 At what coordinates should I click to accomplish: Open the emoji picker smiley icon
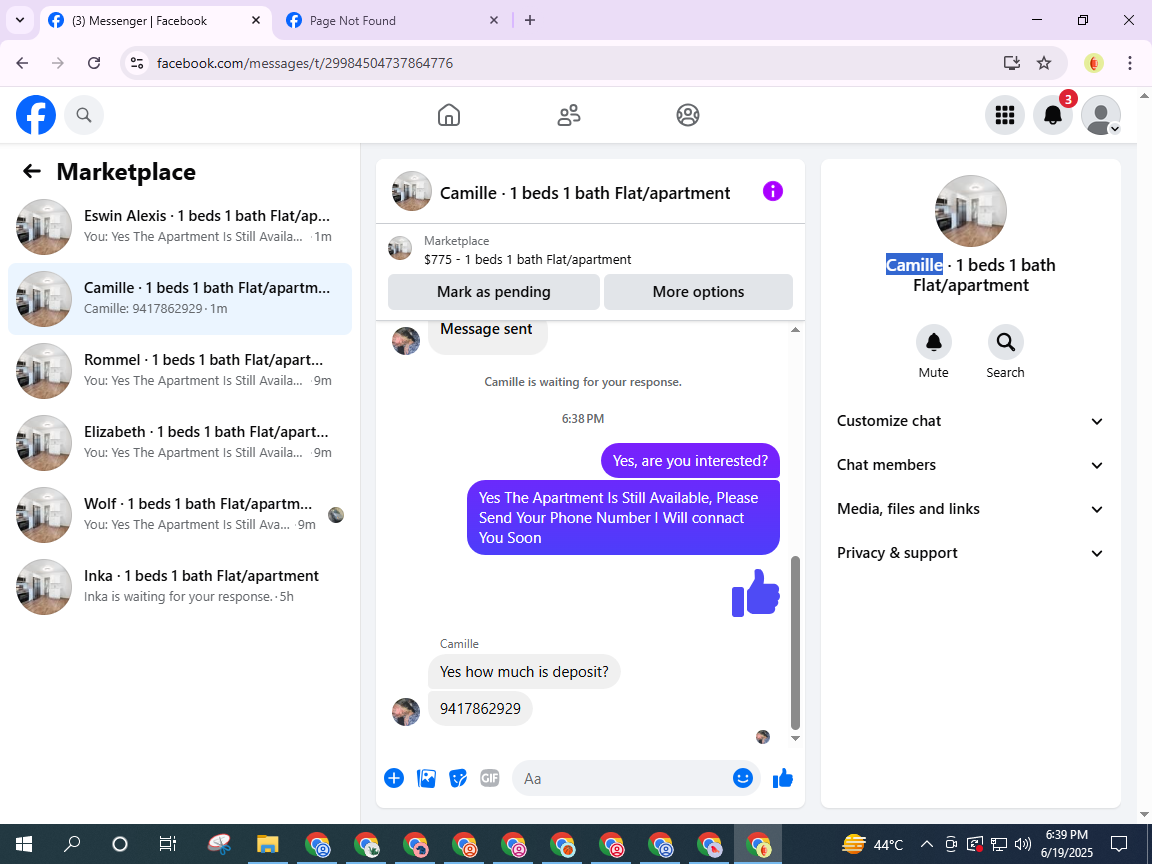743,778
